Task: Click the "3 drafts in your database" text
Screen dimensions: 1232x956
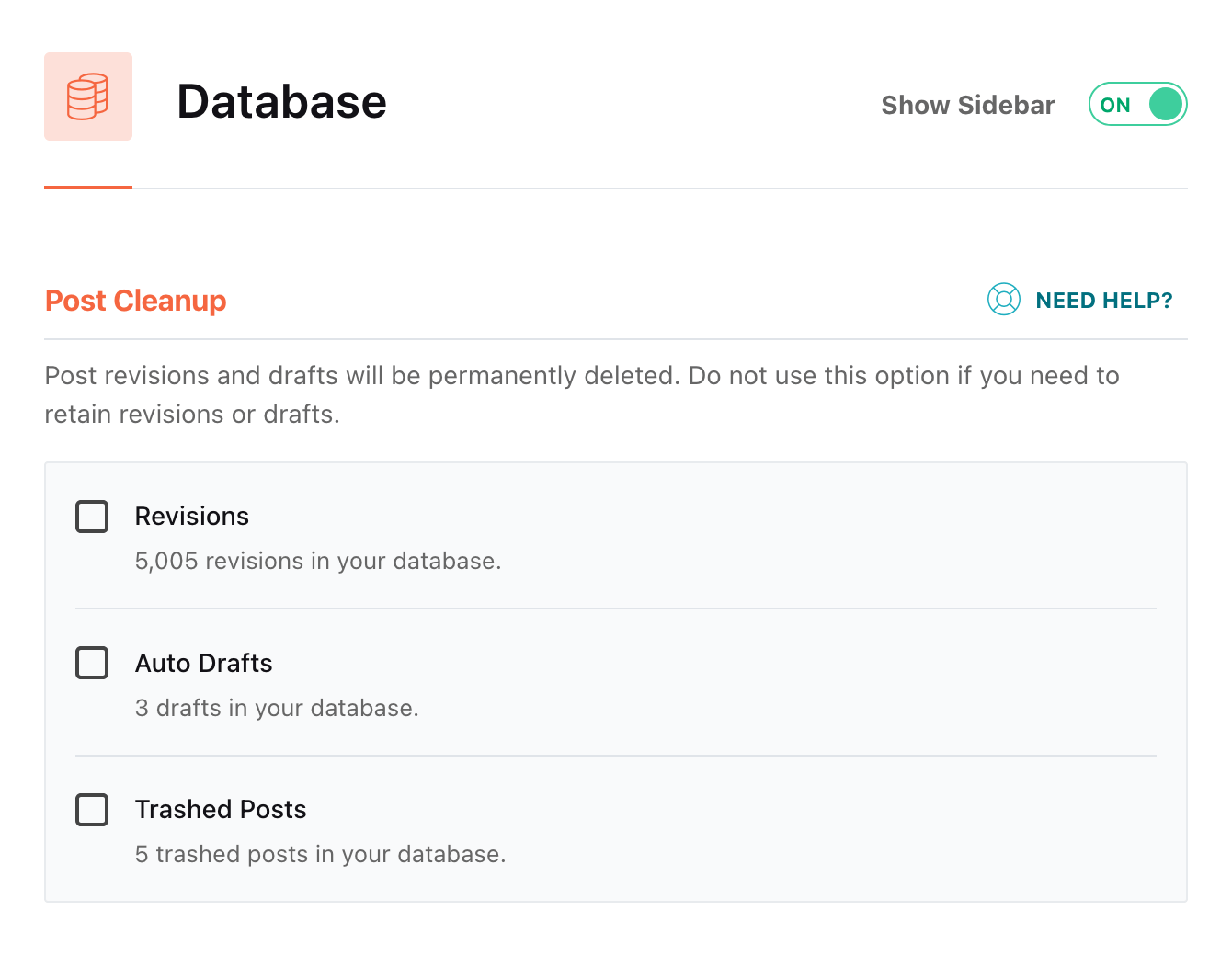Action: 277,708
